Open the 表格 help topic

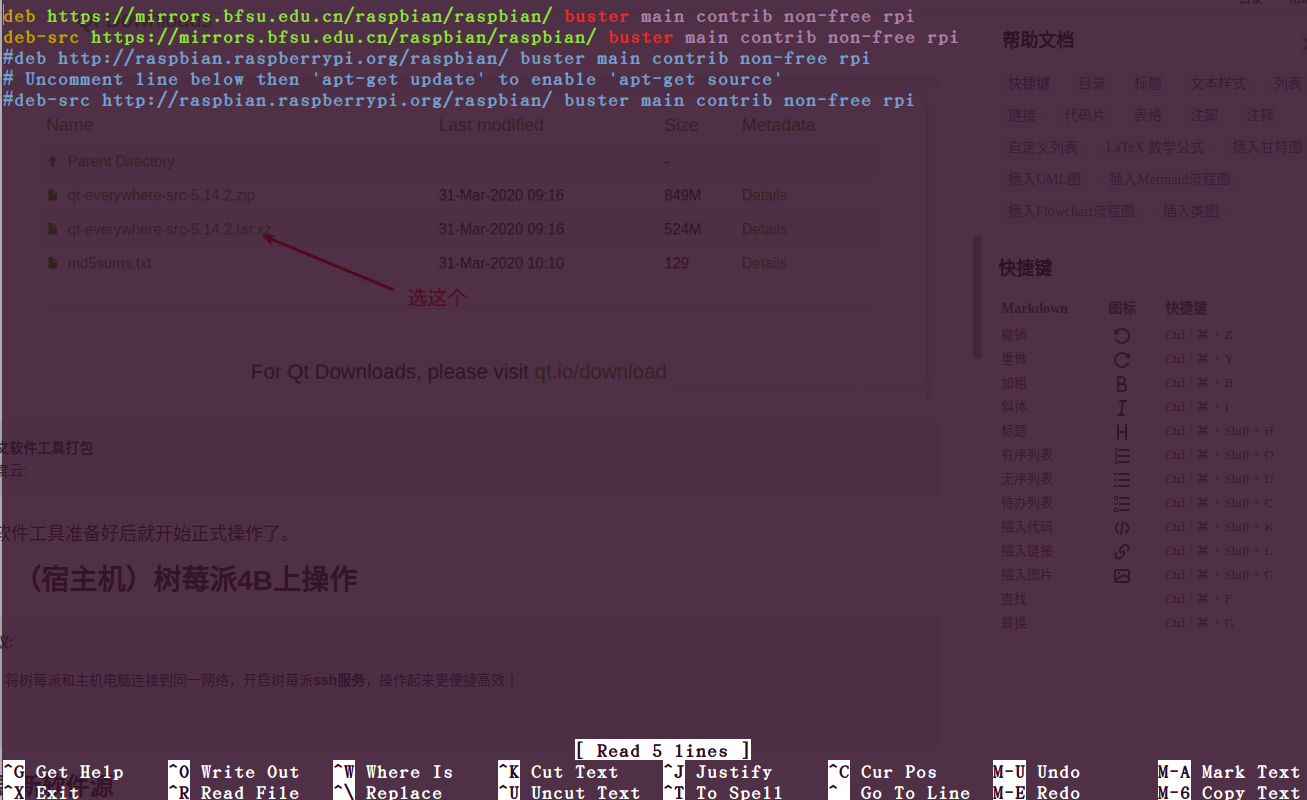pos(1147,115)
